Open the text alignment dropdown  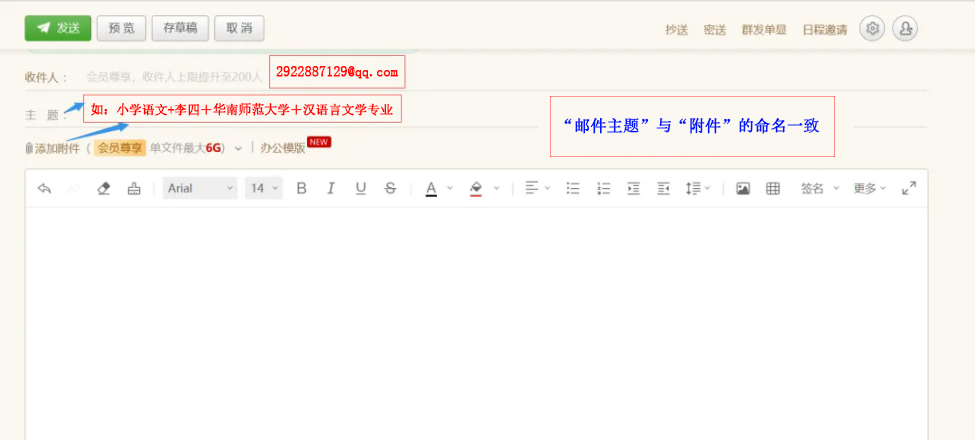point(537,188)
